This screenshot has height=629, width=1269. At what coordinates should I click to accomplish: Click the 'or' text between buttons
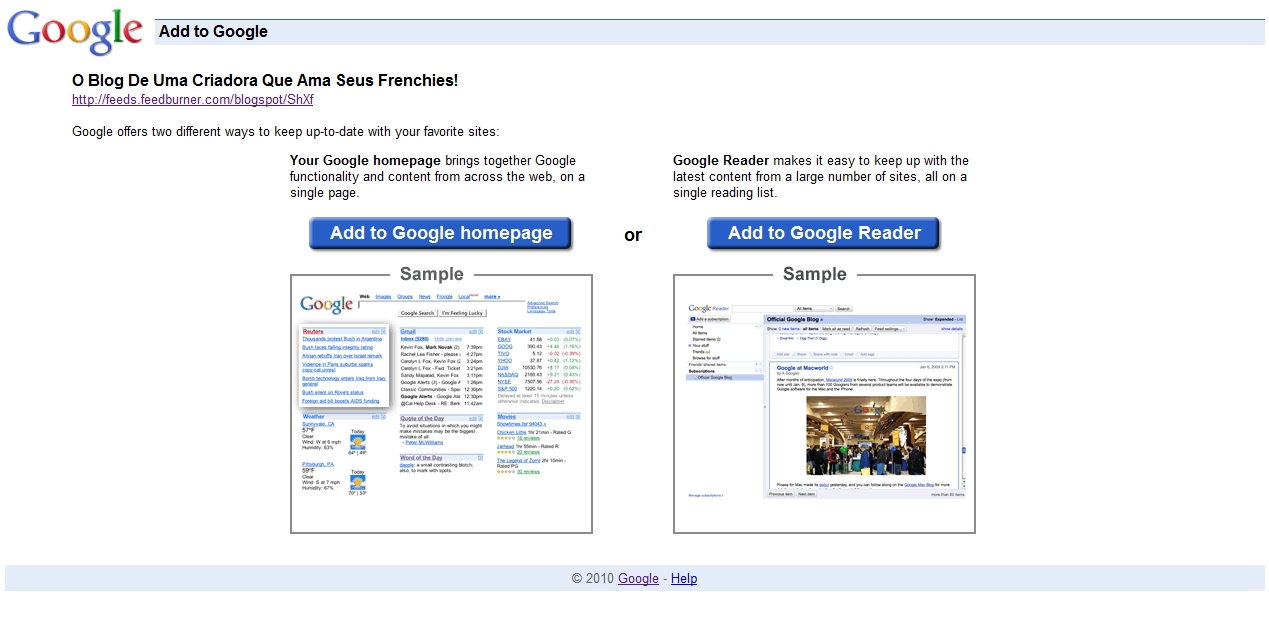633,235
